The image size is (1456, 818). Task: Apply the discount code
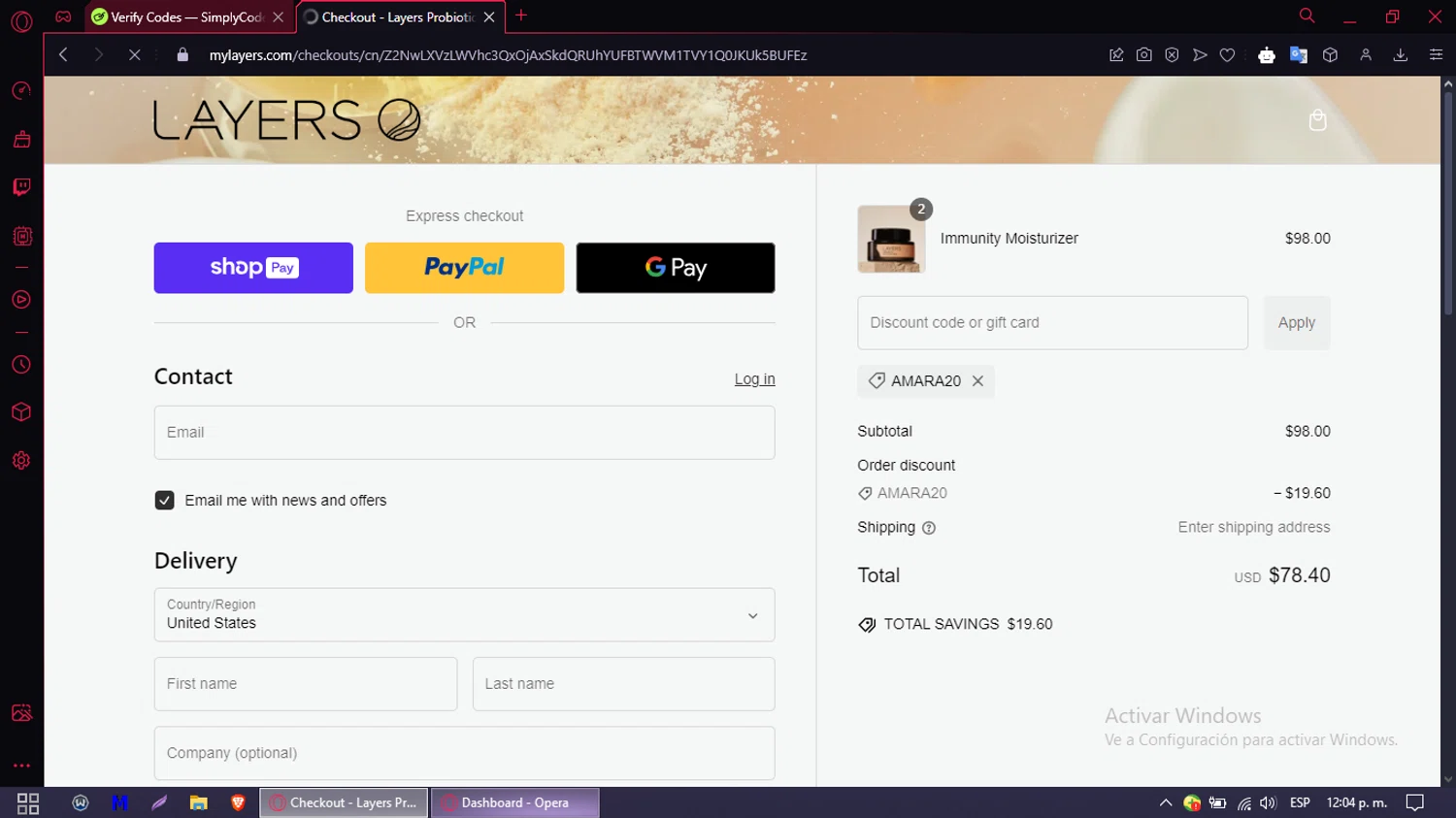coord(1297,323)
